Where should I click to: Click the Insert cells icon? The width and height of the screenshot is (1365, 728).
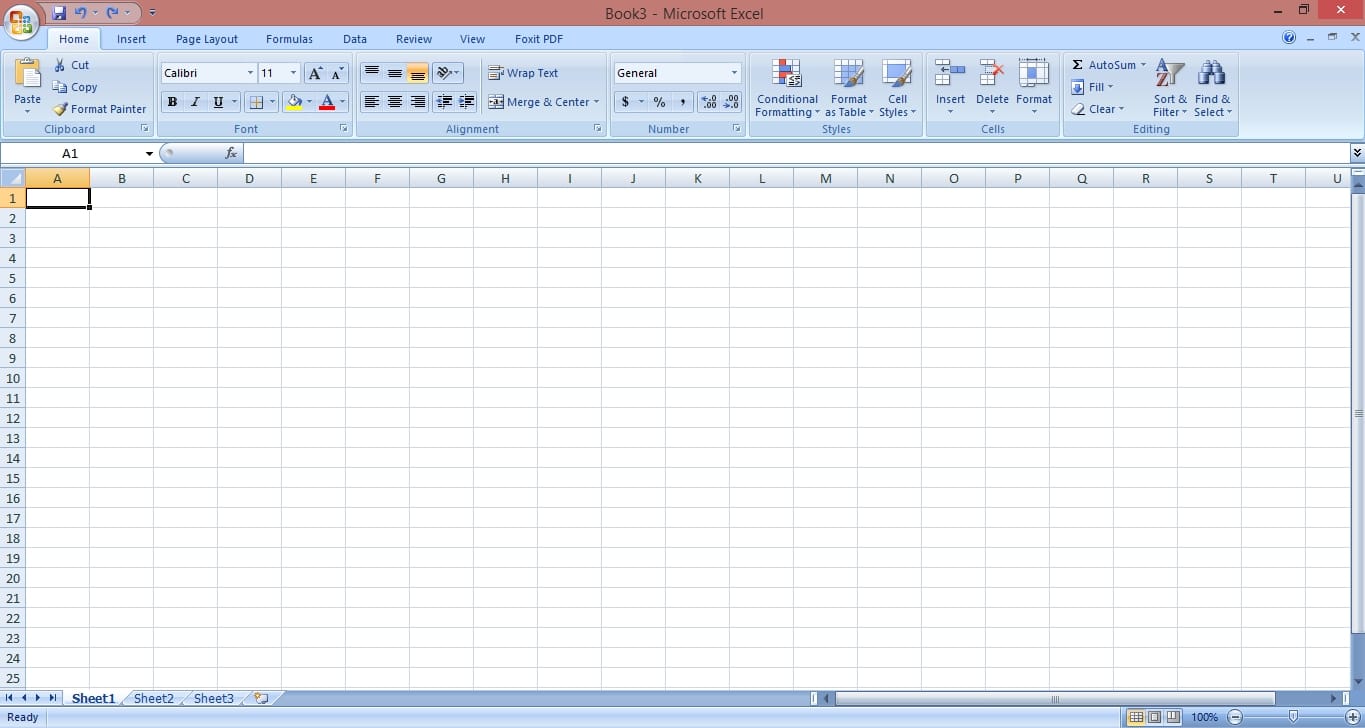[950, 73]
